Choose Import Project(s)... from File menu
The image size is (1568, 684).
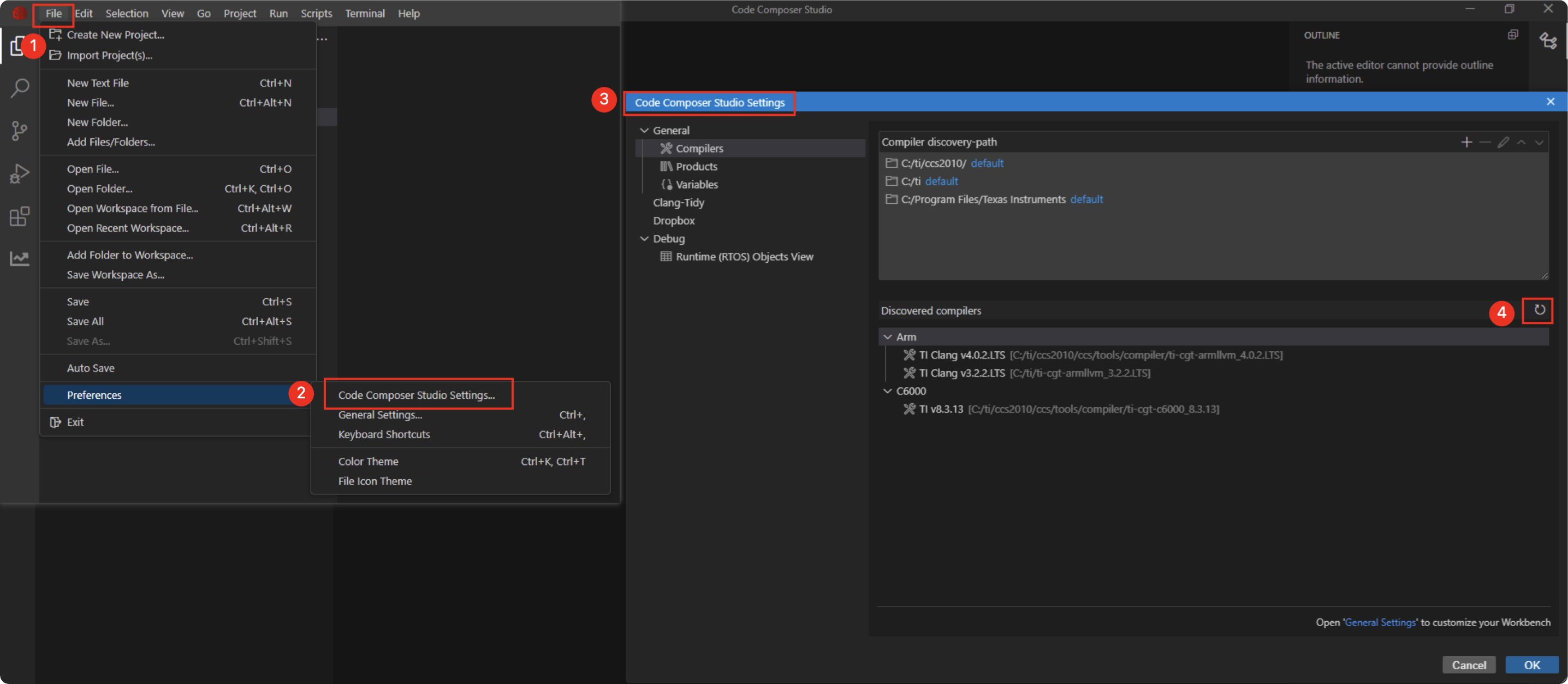click(179, 55)
